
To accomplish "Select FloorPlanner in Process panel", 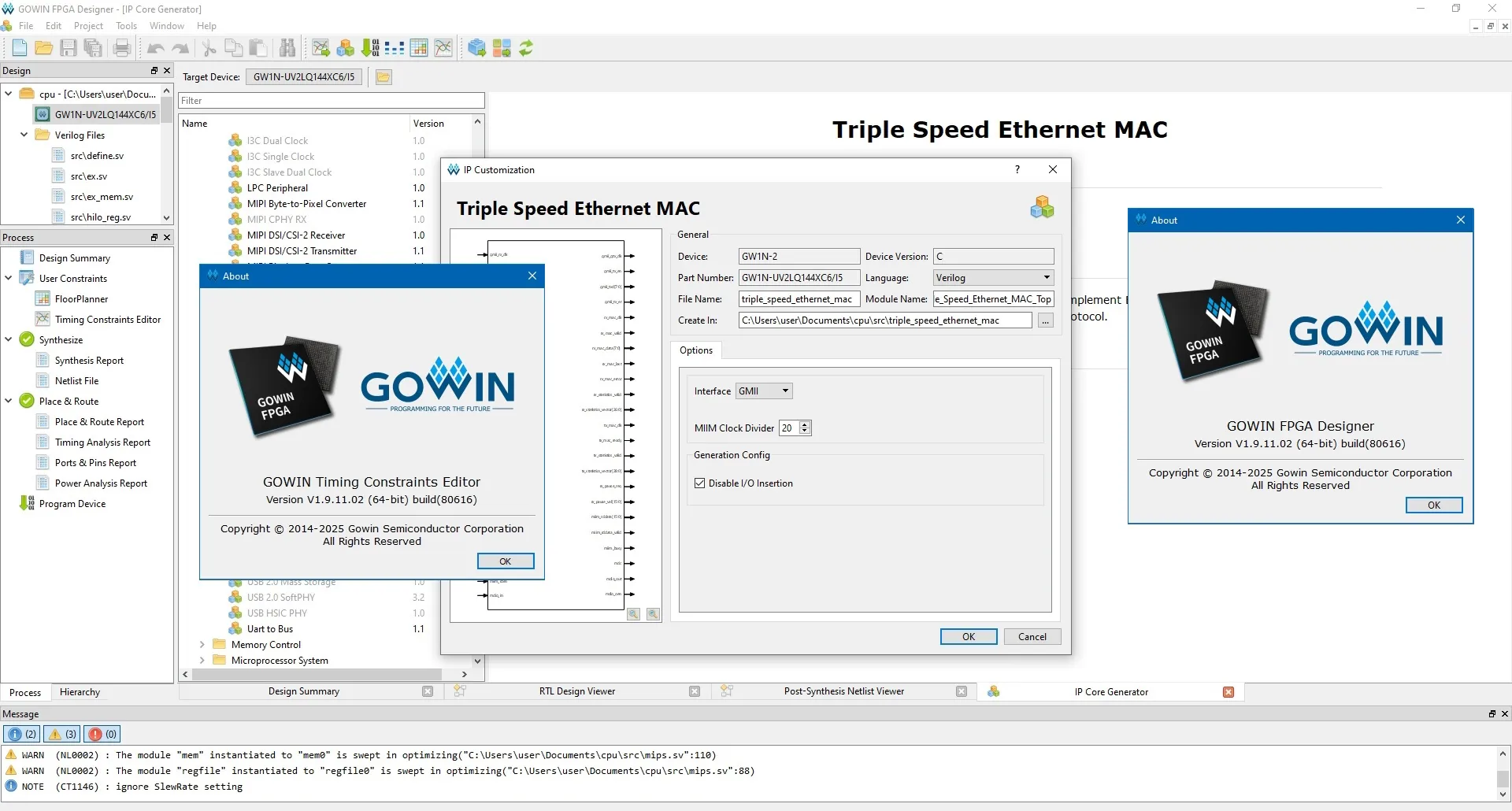I will click(81, 299).
